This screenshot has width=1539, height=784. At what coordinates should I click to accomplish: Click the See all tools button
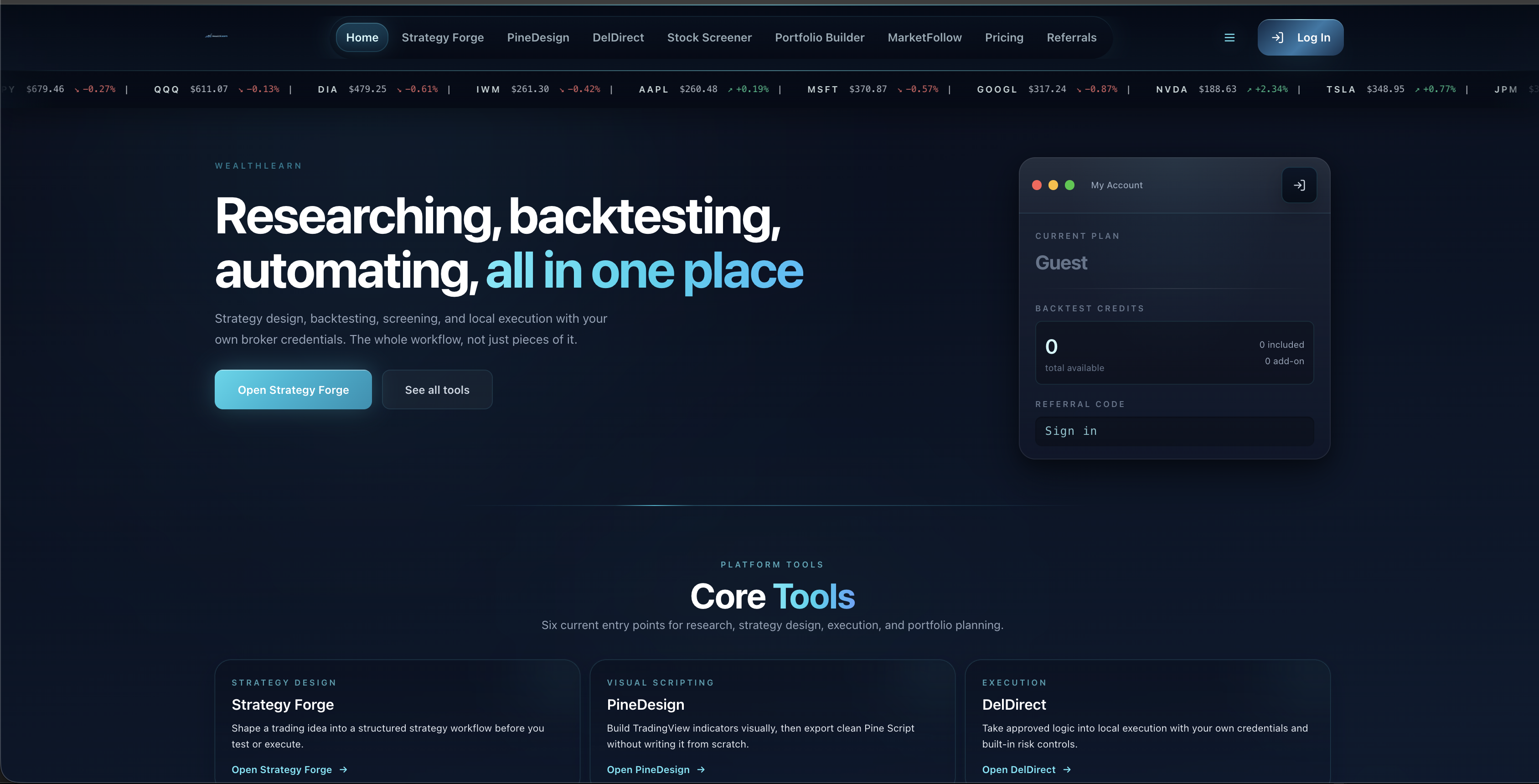point(437,390)
